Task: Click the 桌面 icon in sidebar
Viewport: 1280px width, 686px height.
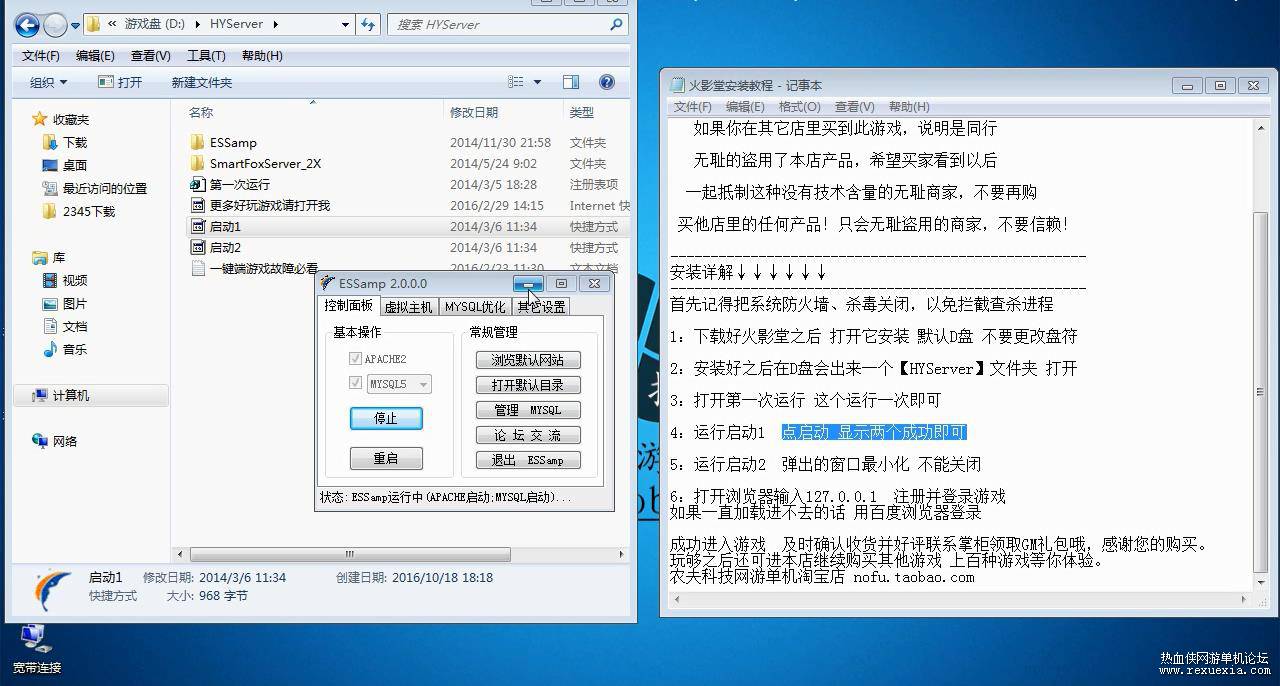Action: point(50,165)
